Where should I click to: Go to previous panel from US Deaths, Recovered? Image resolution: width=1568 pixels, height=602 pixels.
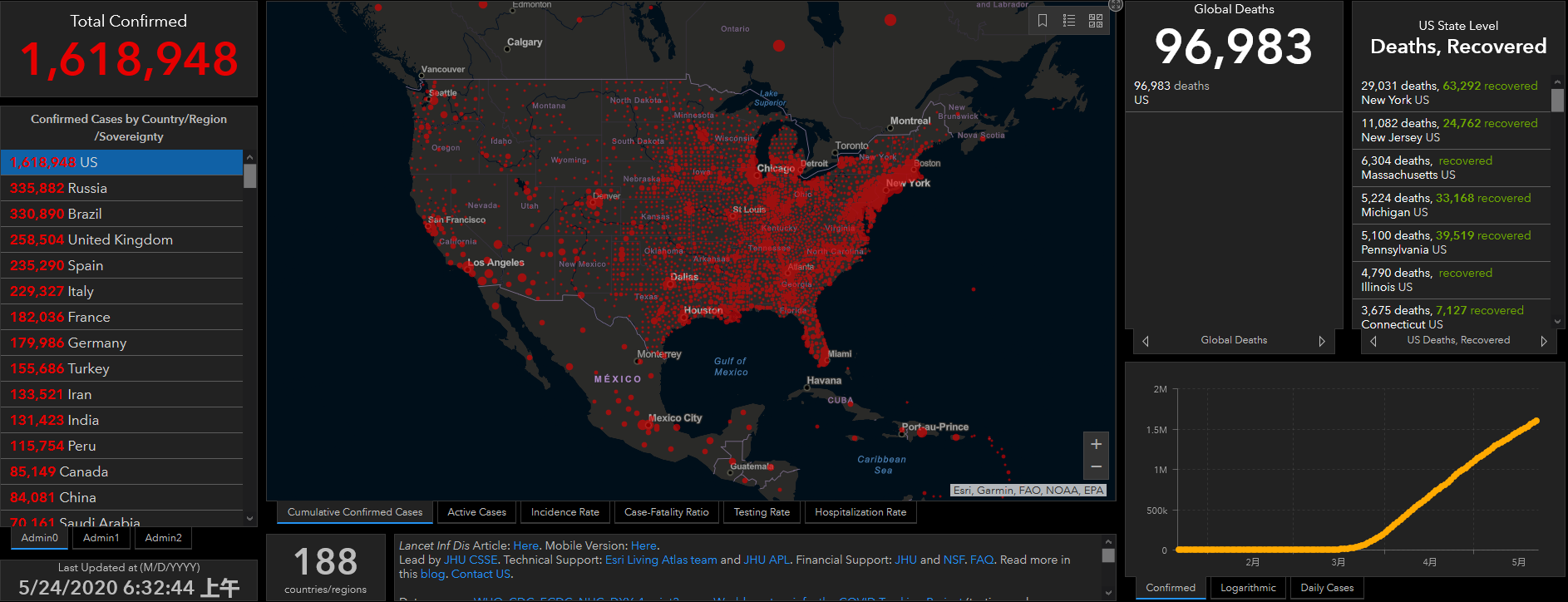(x=1373, y=341)
